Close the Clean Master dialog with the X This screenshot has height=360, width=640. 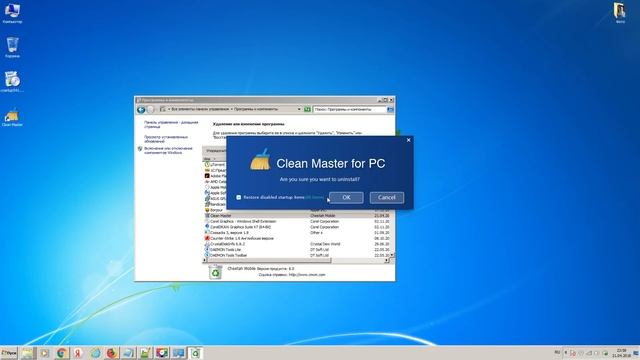coord(409,140)
